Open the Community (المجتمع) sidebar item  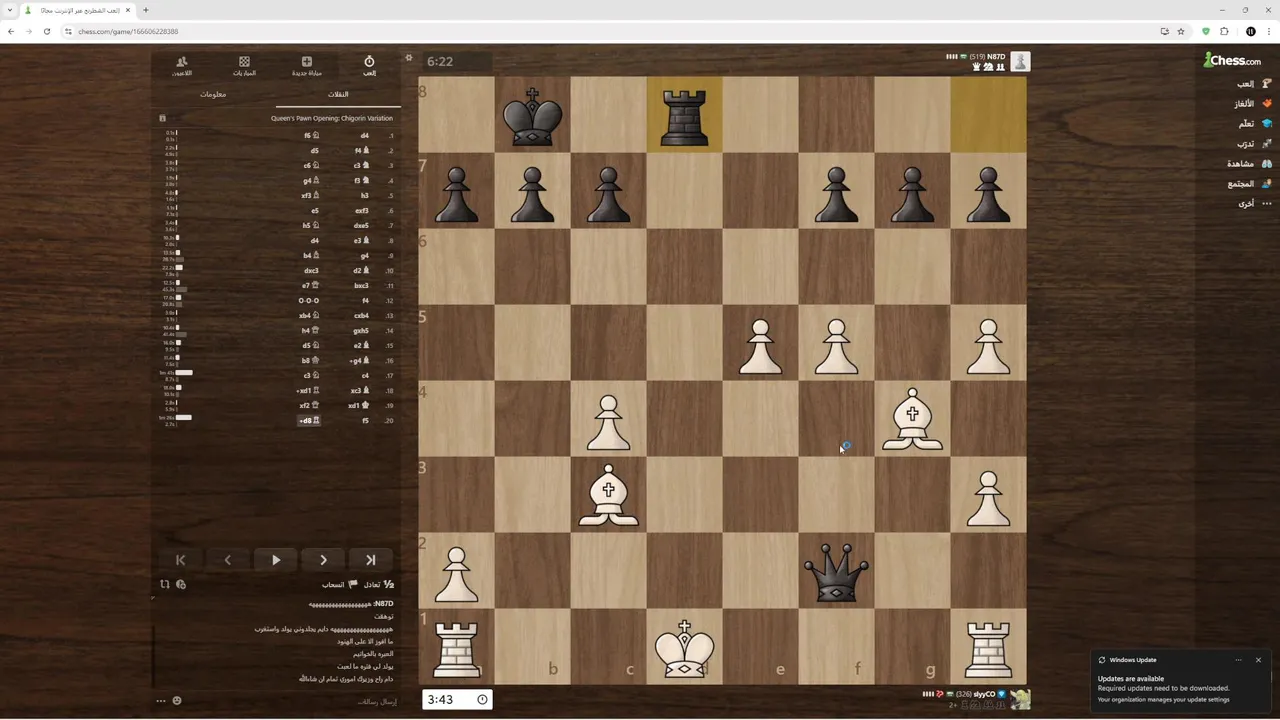click(1250, 184)
